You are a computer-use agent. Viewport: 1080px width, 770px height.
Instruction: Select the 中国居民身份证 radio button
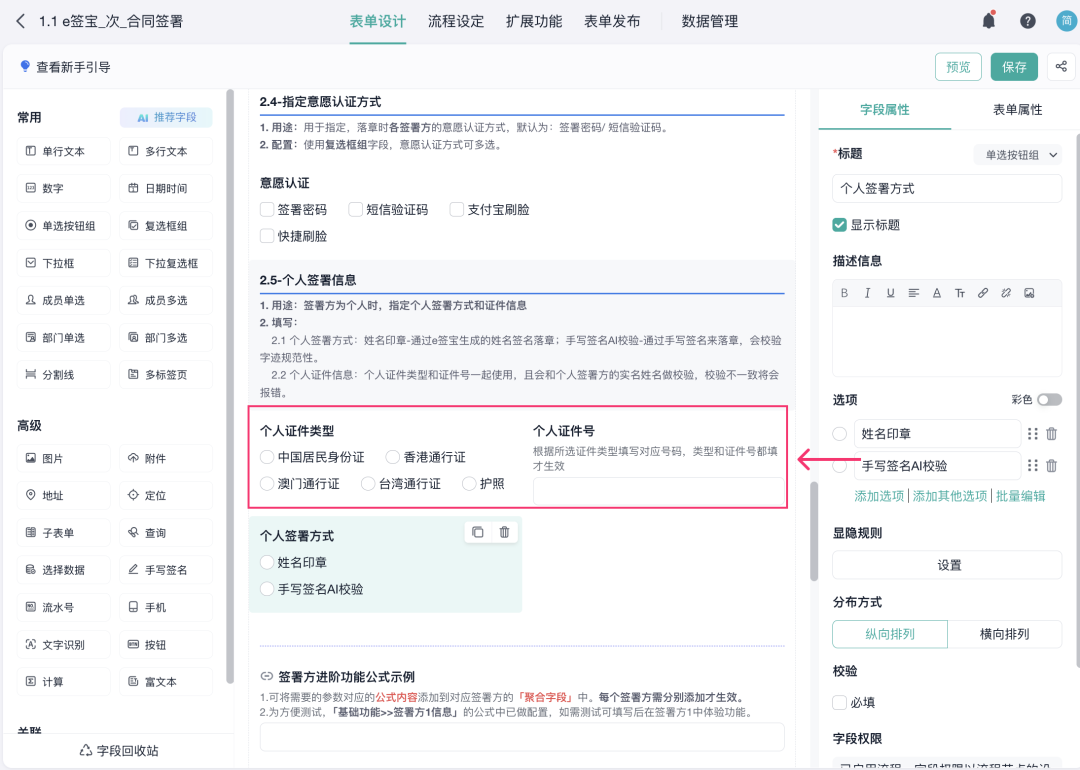tap(267, 457)
